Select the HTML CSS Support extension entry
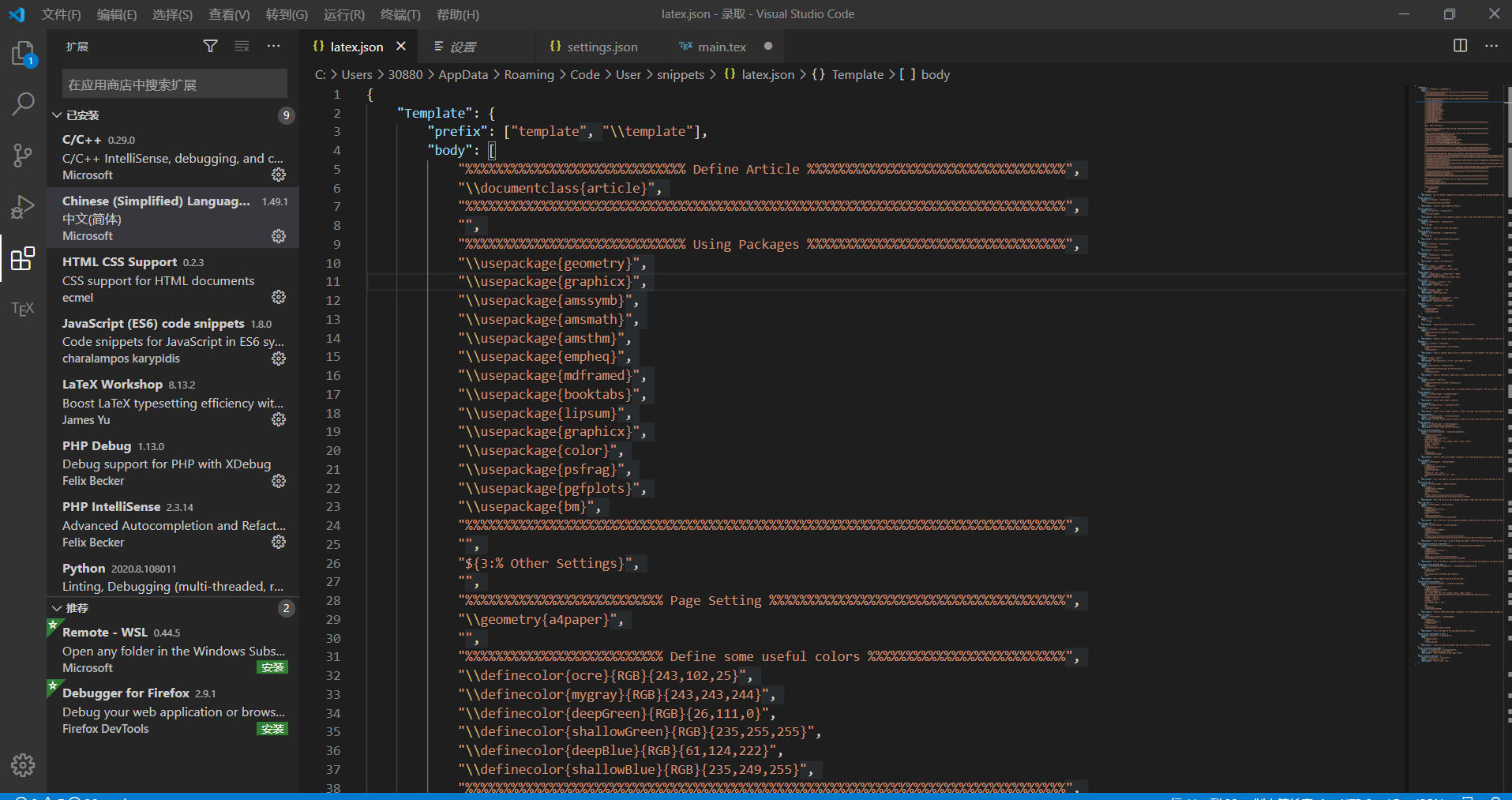Screen dimensions: 1512x800 (173, 280)
